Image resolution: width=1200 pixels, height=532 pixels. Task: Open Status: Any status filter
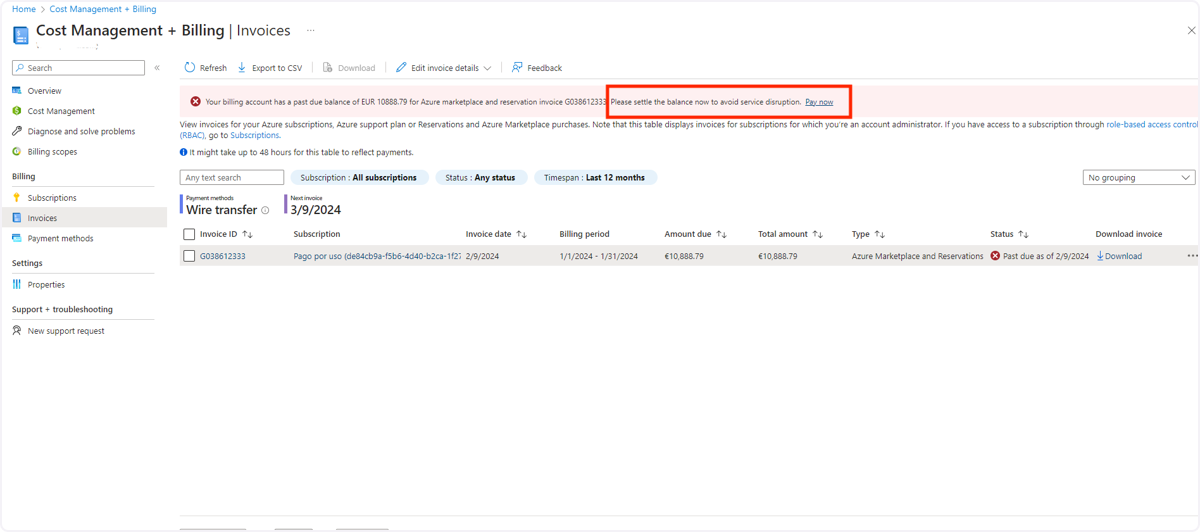480,178
